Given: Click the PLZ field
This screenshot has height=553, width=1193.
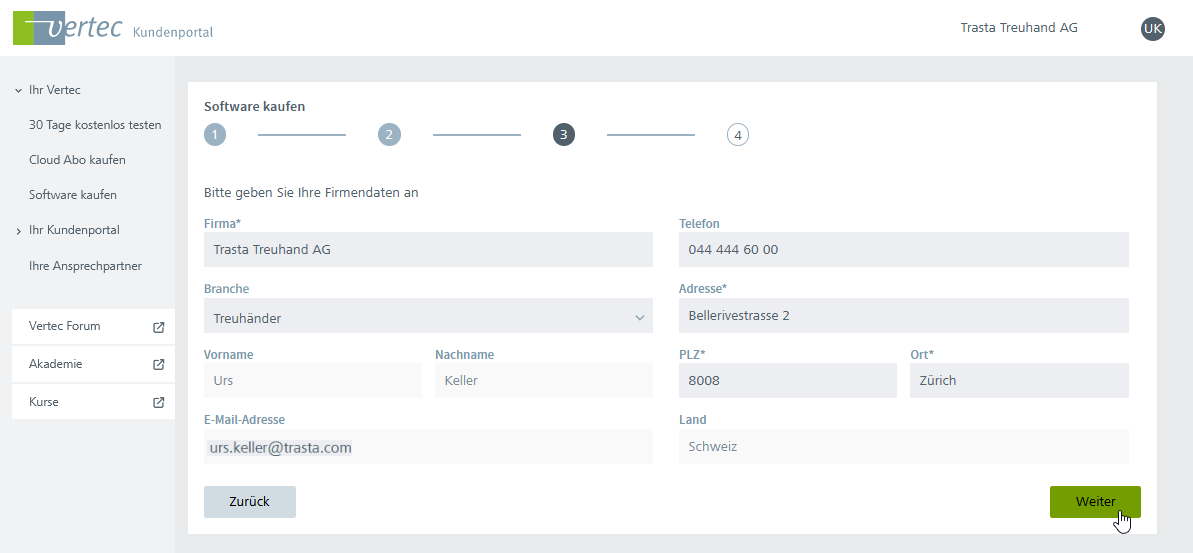Looking at the screenshot, I should click(787, 381).
